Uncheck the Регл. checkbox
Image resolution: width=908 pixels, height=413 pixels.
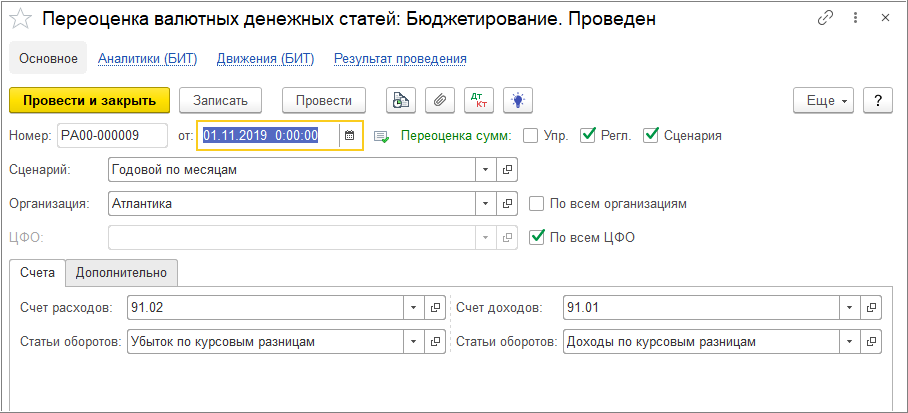pyautogui.click(x=588, y=136)
